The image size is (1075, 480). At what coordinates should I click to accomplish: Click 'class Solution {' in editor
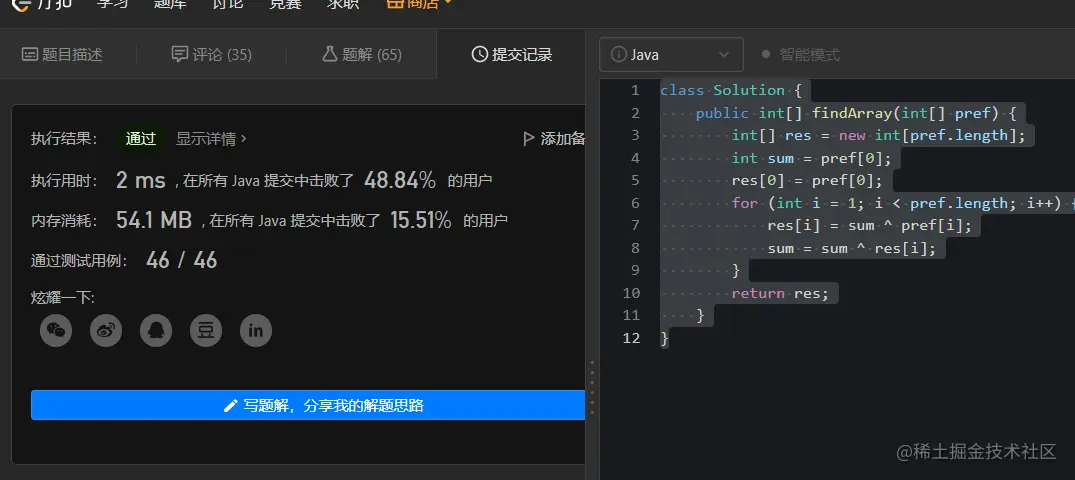pos(731,91)
